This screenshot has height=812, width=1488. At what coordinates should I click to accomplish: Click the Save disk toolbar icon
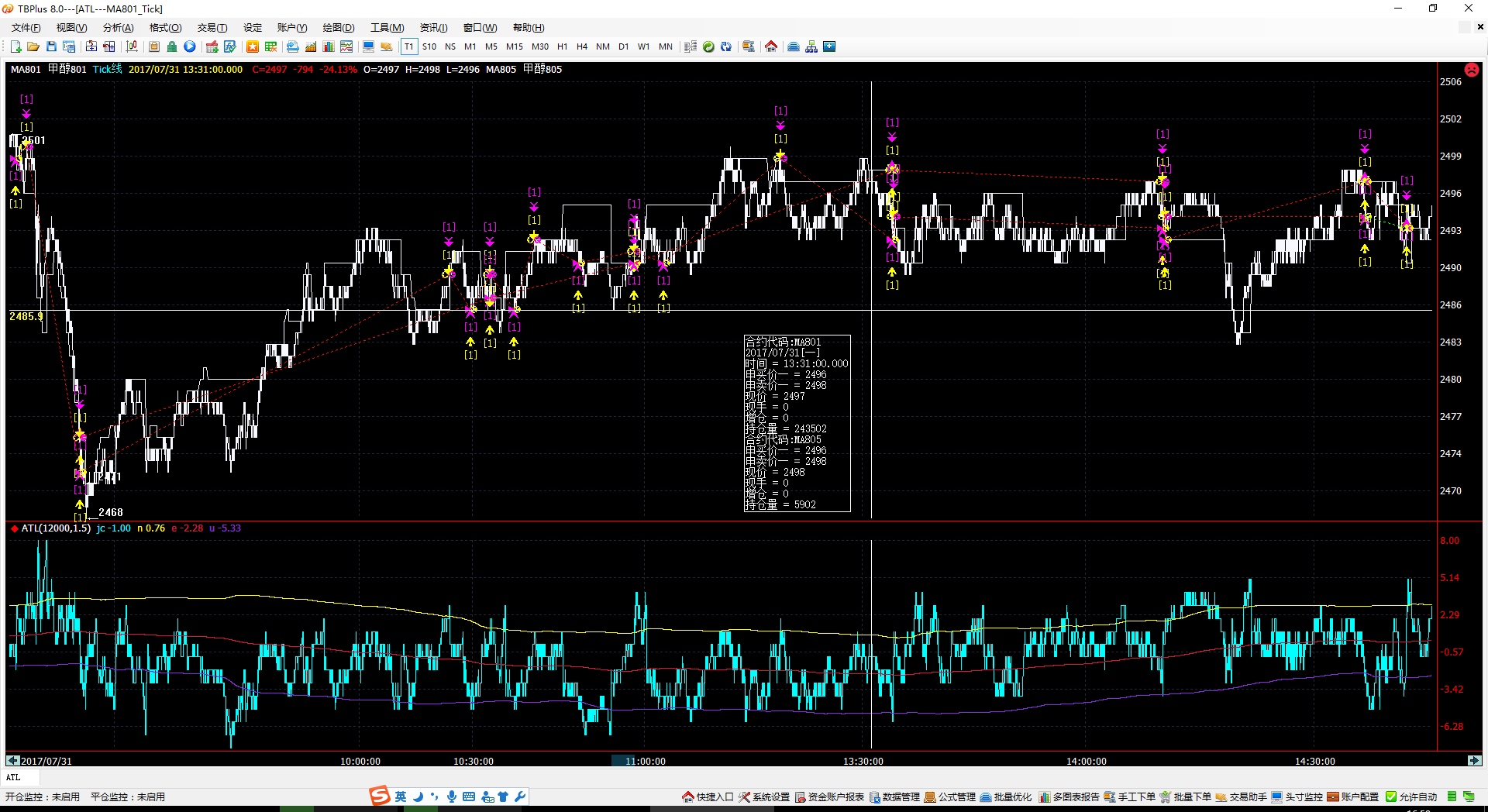pyautogui.click(x=51, y=46)
